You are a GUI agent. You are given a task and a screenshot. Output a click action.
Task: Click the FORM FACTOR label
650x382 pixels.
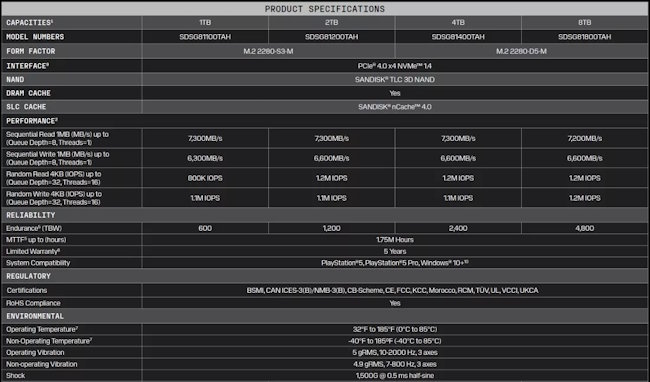coord(31,51)
